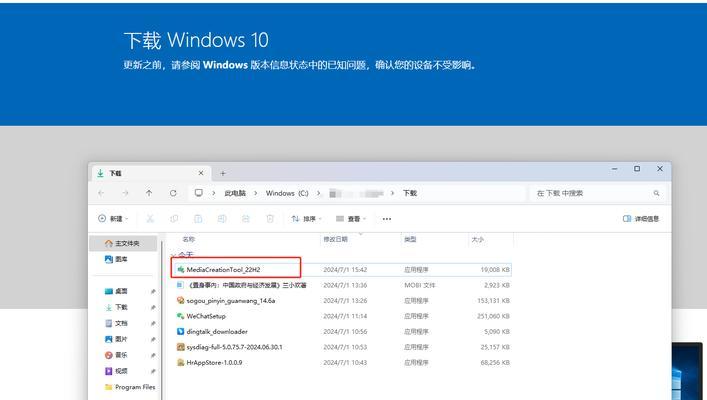Click the Paste icon in toolbar
The width and height of the screenshot is (707, 400).
coord(198,219)
